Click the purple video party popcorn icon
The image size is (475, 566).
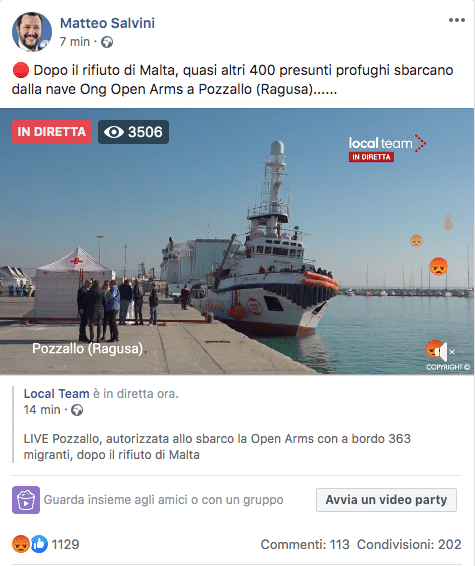[x=26, y=500]
